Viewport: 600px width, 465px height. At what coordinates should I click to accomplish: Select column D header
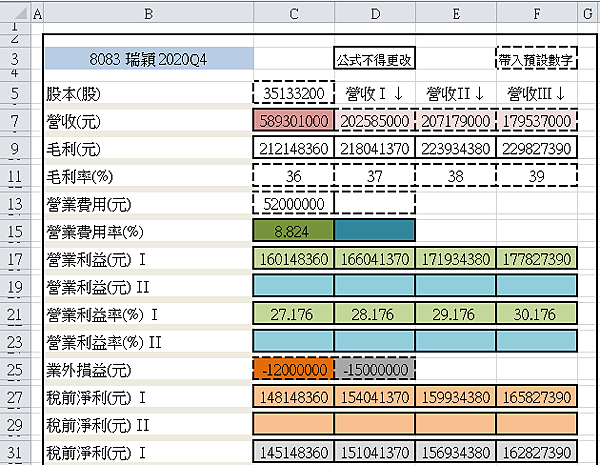pos(375,13)
